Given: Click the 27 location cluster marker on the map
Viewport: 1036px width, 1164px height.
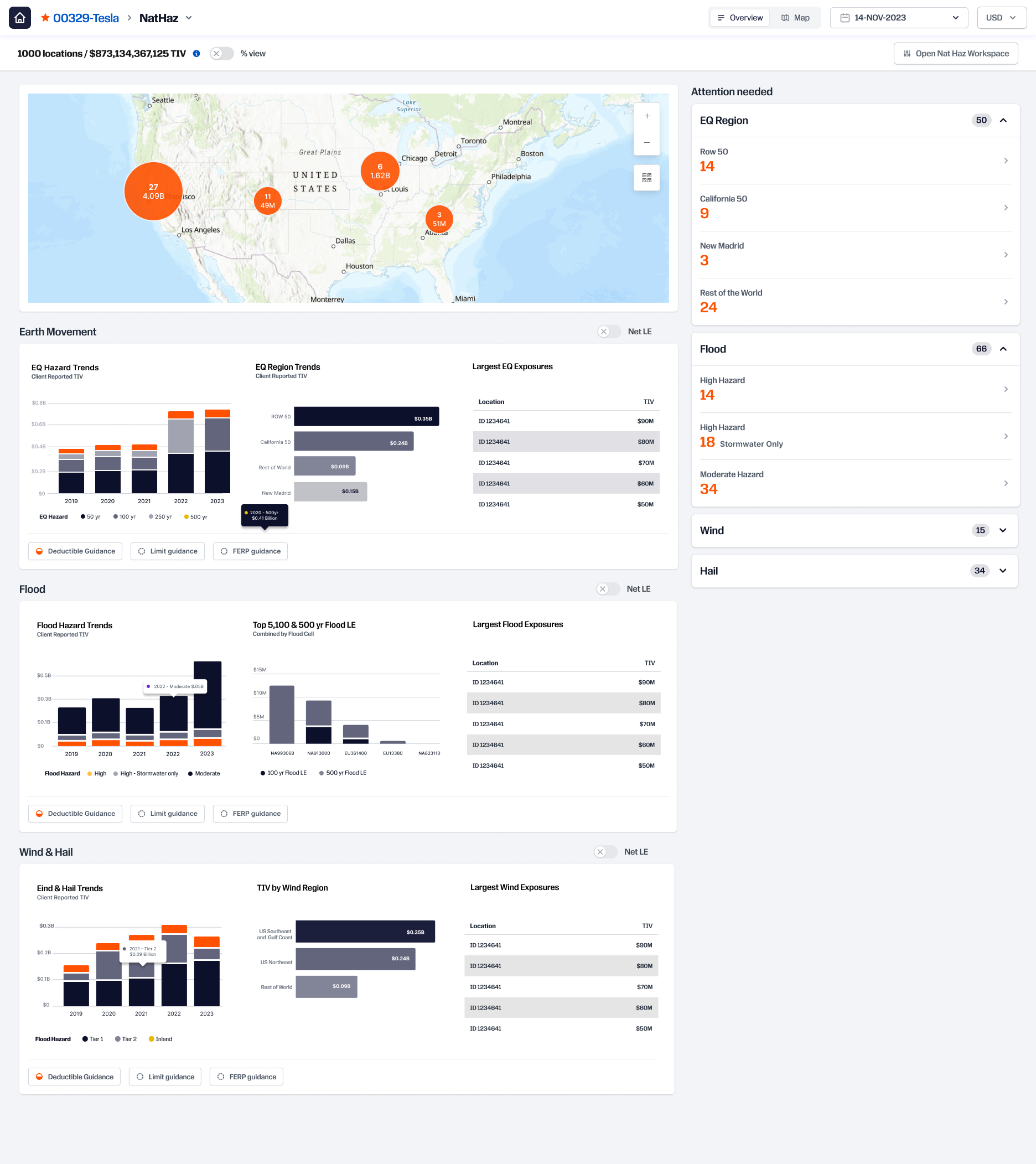Looking at the screenshot, I should pos(153,192).
